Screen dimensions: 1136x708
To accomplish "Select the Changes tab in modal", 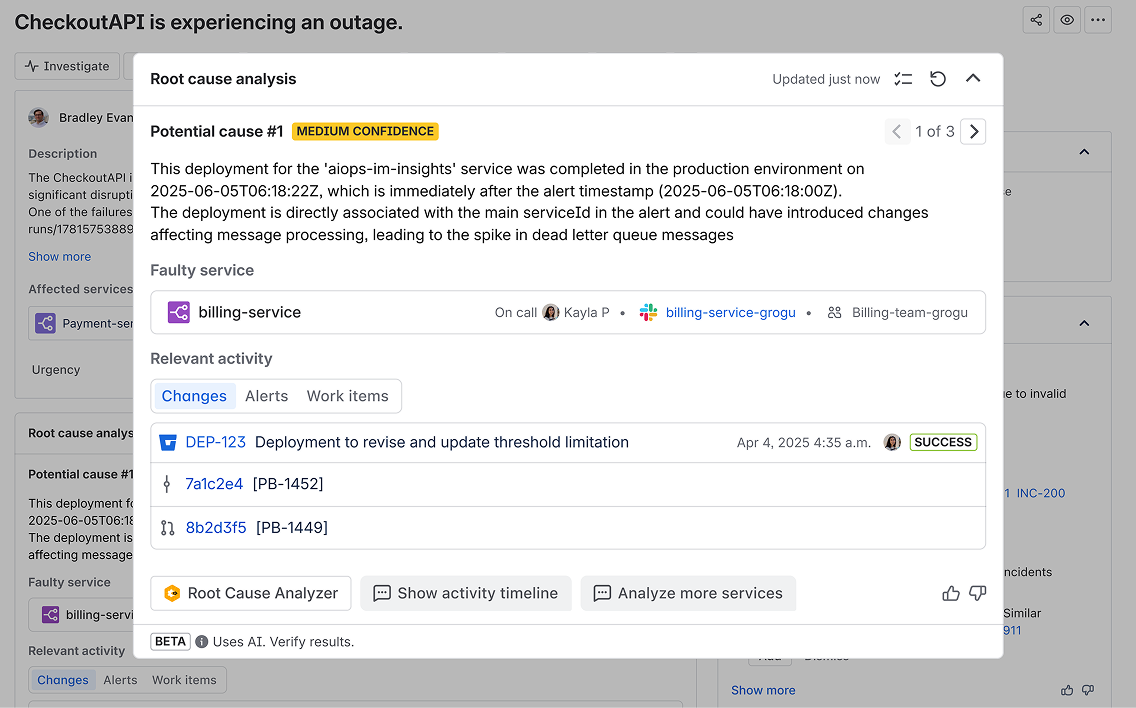I will pyautogui.click(x=194, y=396).
